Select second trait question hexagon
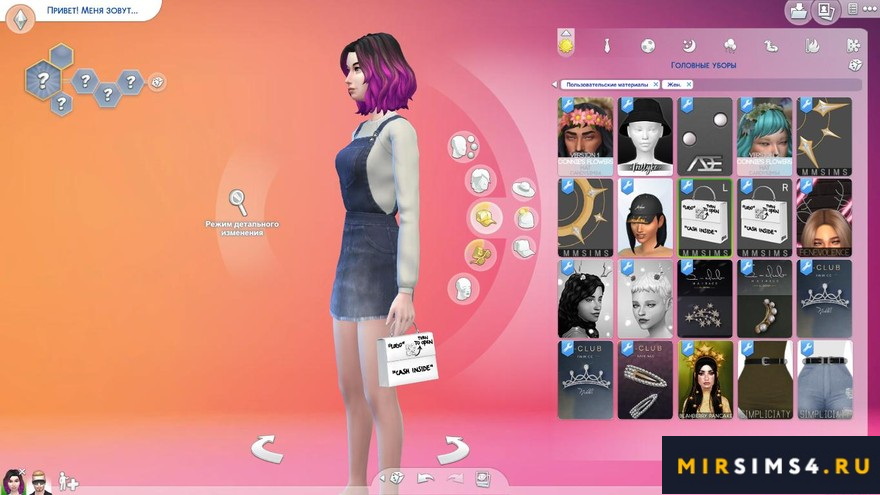 coord(107,94)
